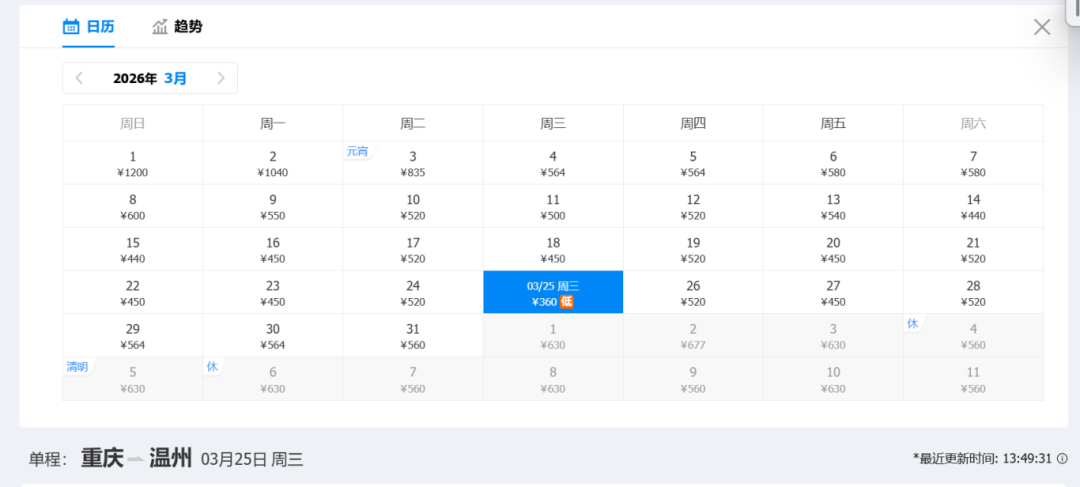1080x487 pixels.
Task: Open the 2026年 3月 month selector
Action: tap(150, 78)
